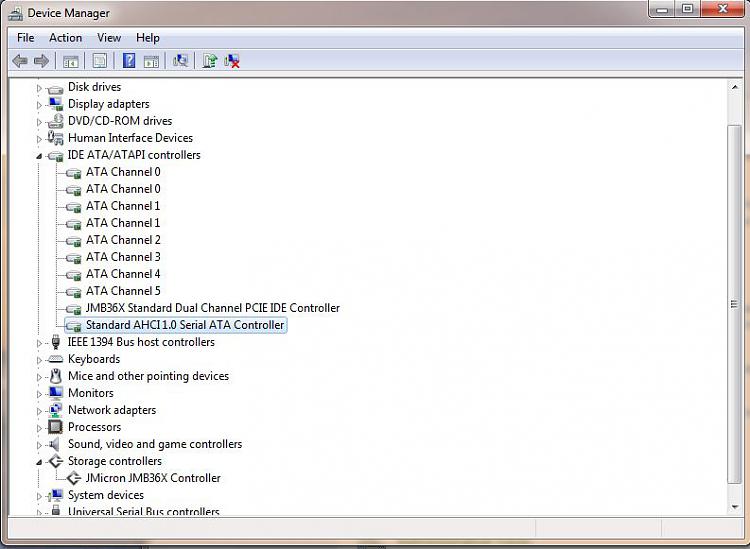
Task: Open the Help menu
Action: 148,37
